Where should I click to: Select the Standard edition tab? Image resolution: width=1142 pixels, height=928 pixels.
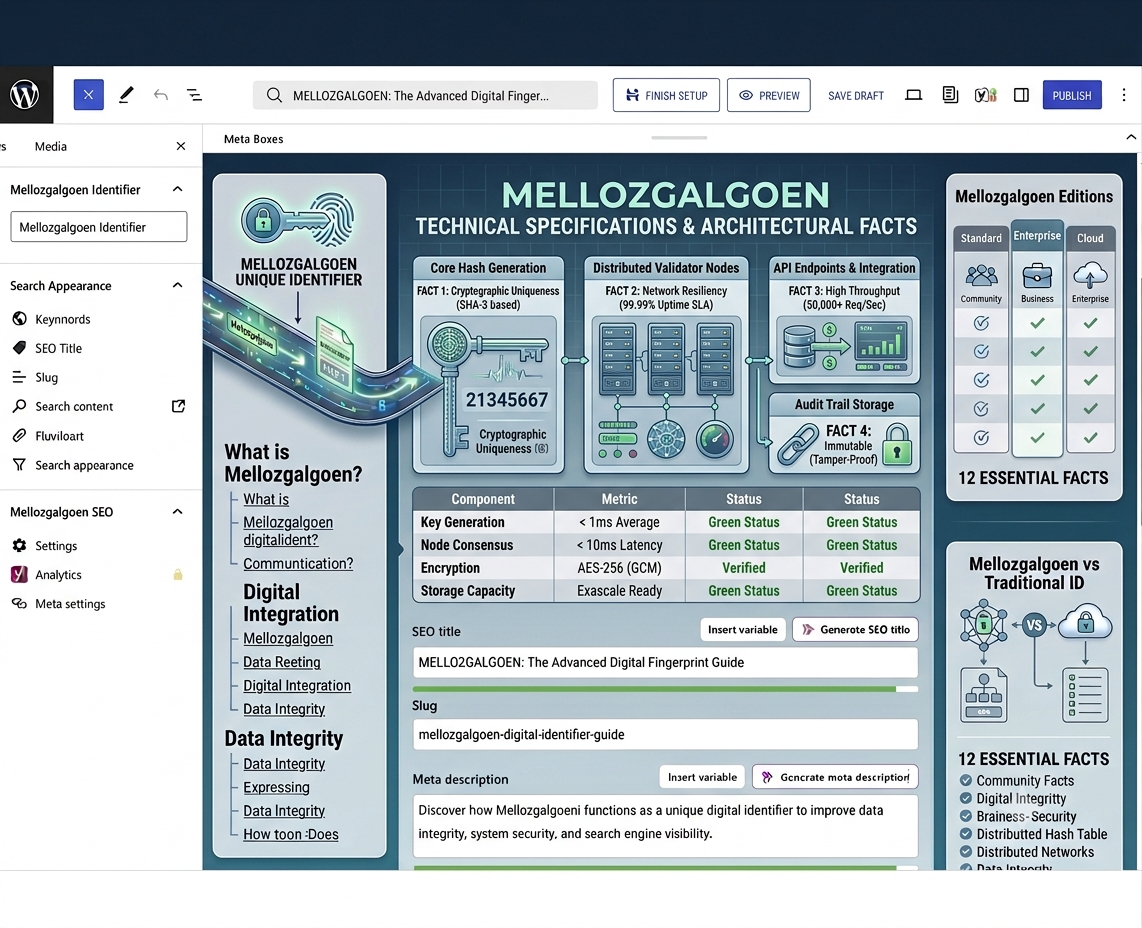click(x=981, y=238)
